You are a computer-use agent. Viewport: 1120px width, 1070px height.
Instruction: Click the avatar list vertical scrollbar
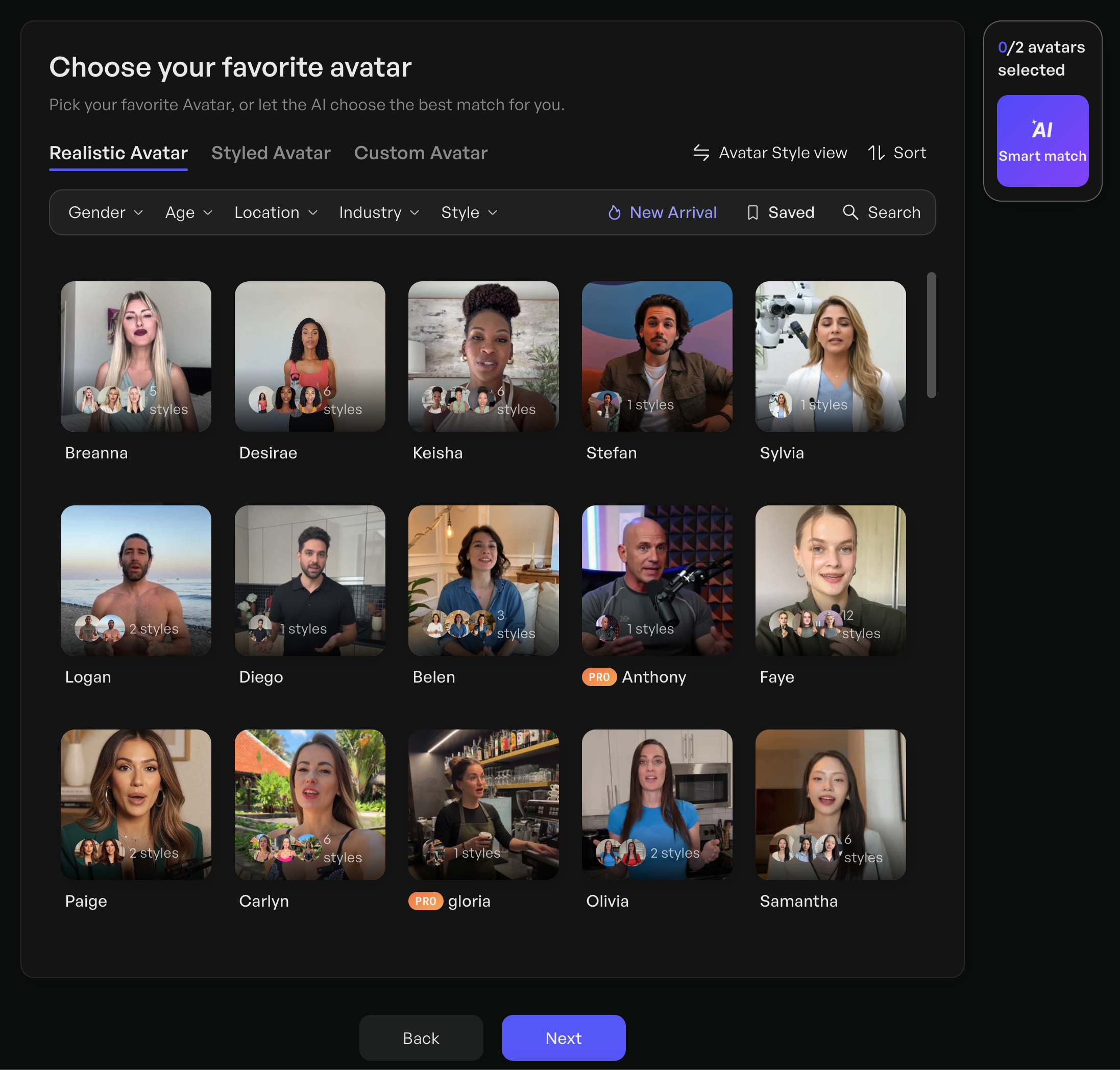(931, 335)
